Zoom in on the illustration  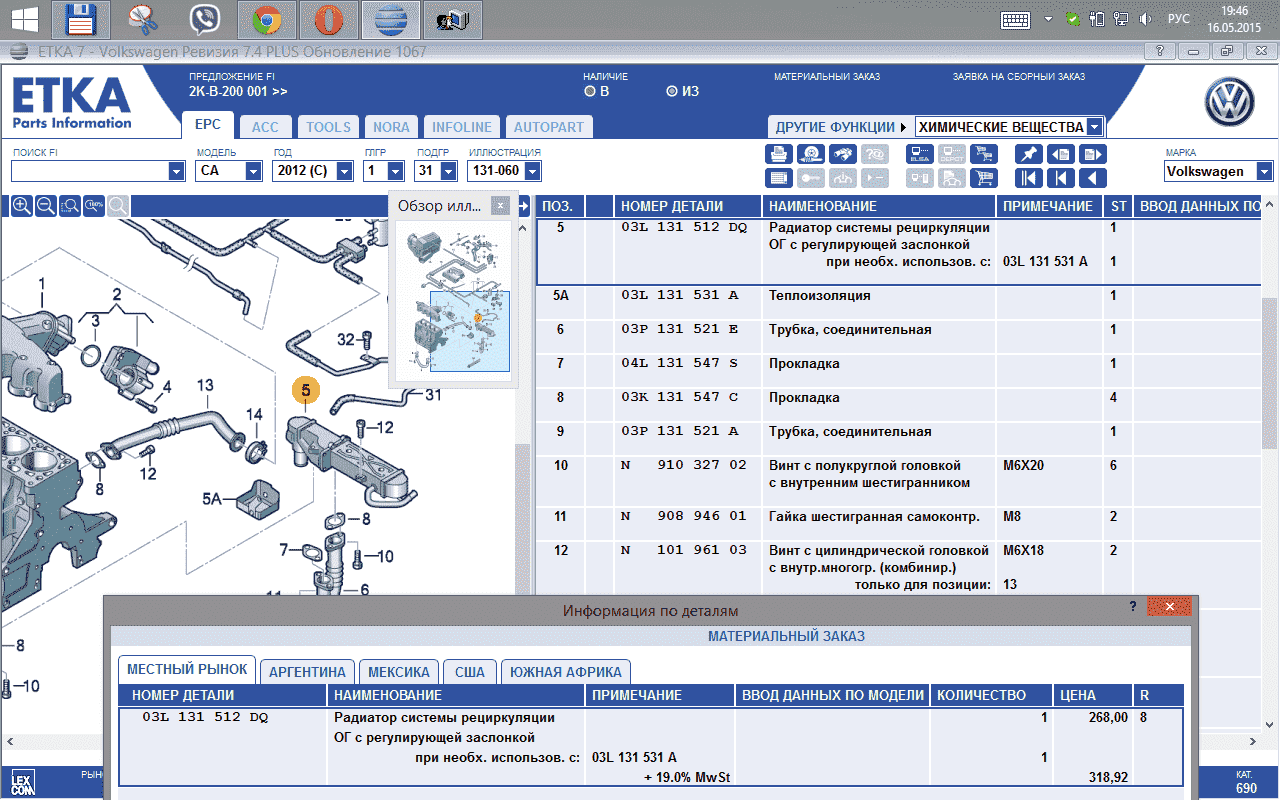coord(21,206)
